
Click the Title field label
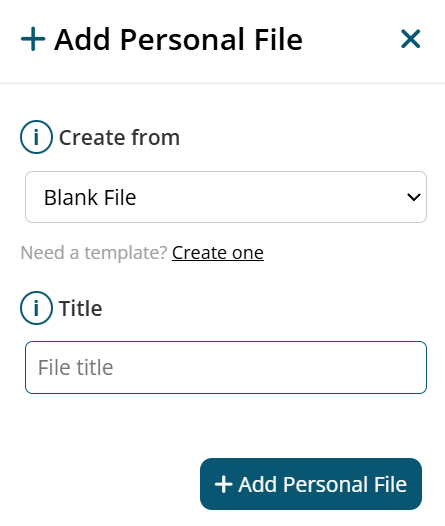pyautogui.click(x=80, y=308)
